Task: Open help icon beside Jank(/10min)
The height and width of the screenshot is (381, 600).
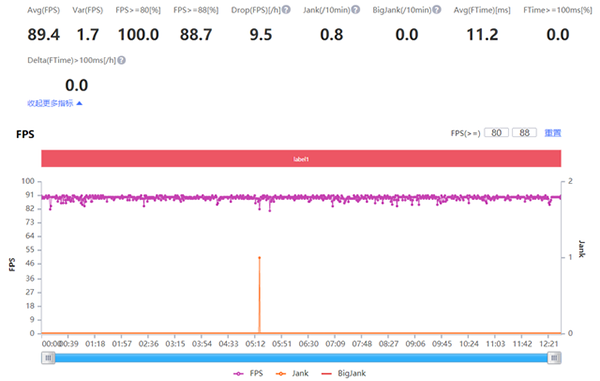Action: click(x=355, y=10)
